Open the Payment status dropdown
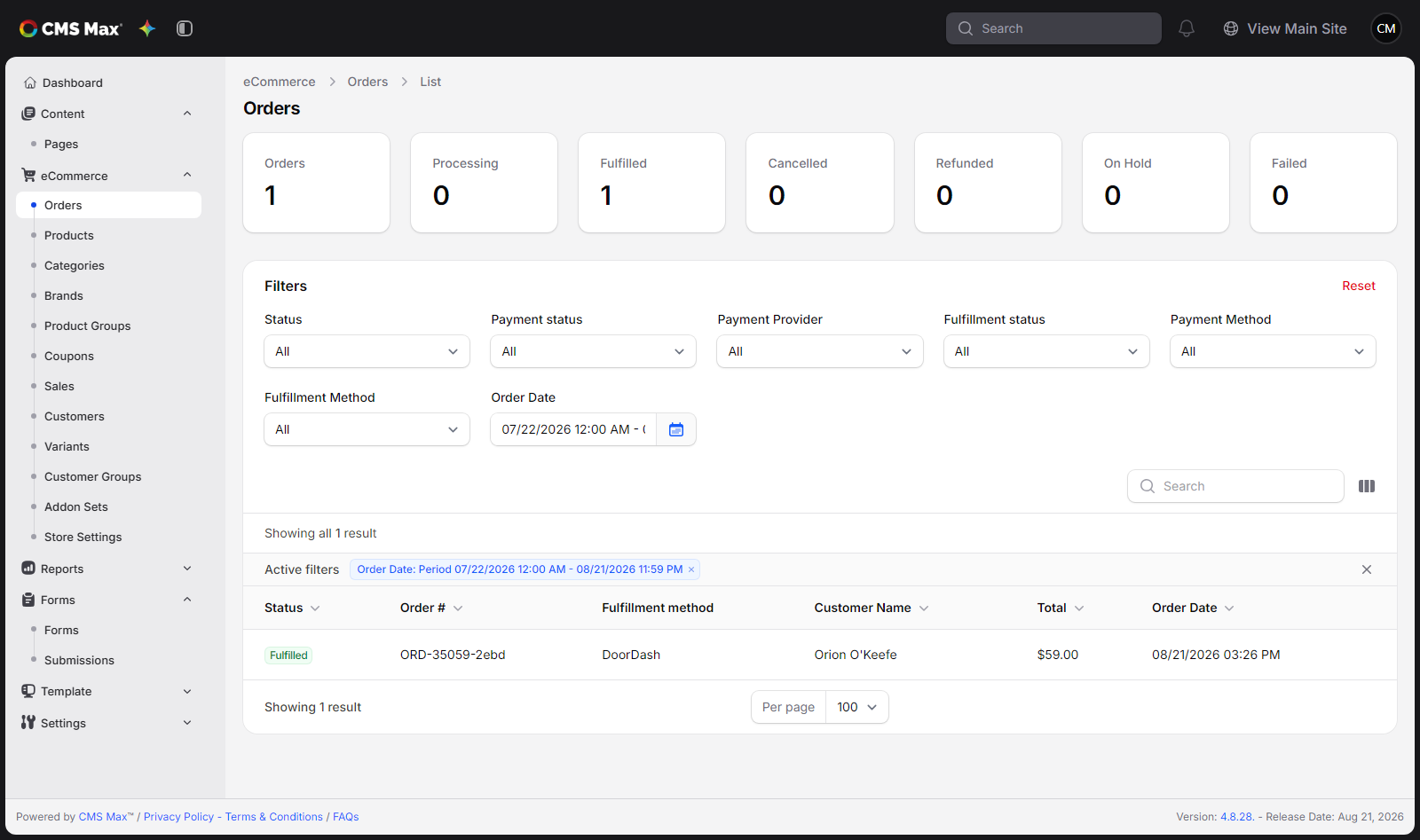This screenshot has width=1420, height=840. pyautogui.click(x=593, y=351)
